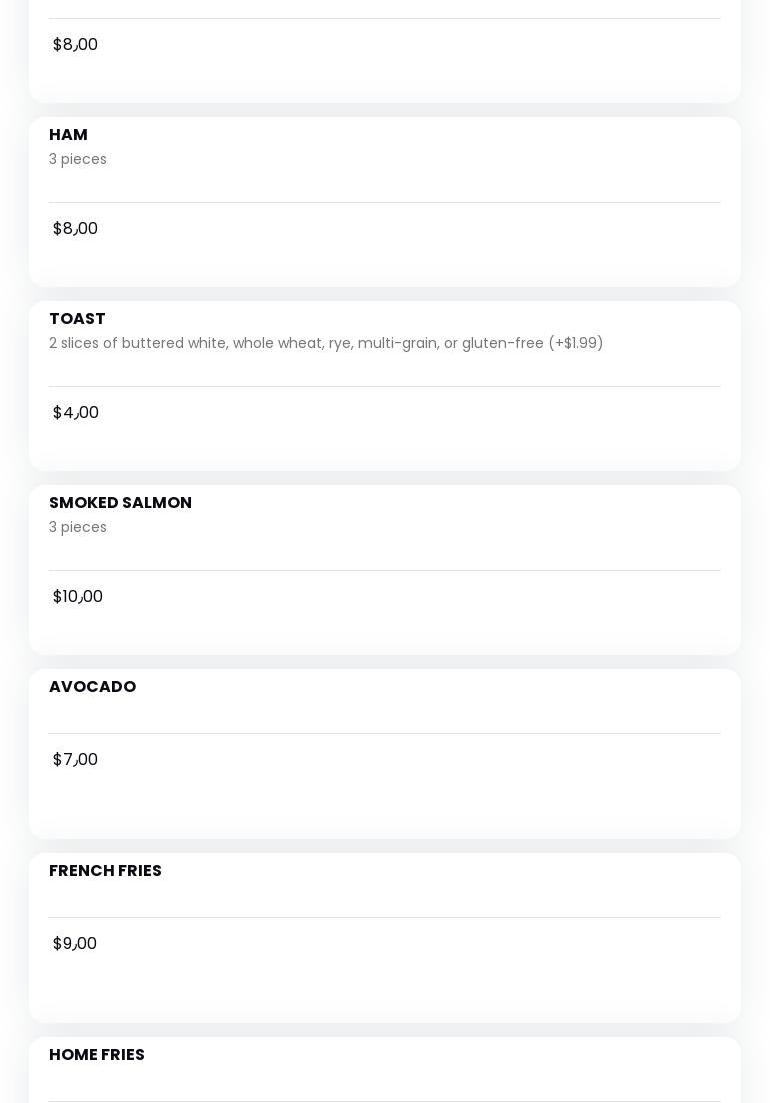
Task: Click the divider line in French Fries card
Action: click(384, 917)
